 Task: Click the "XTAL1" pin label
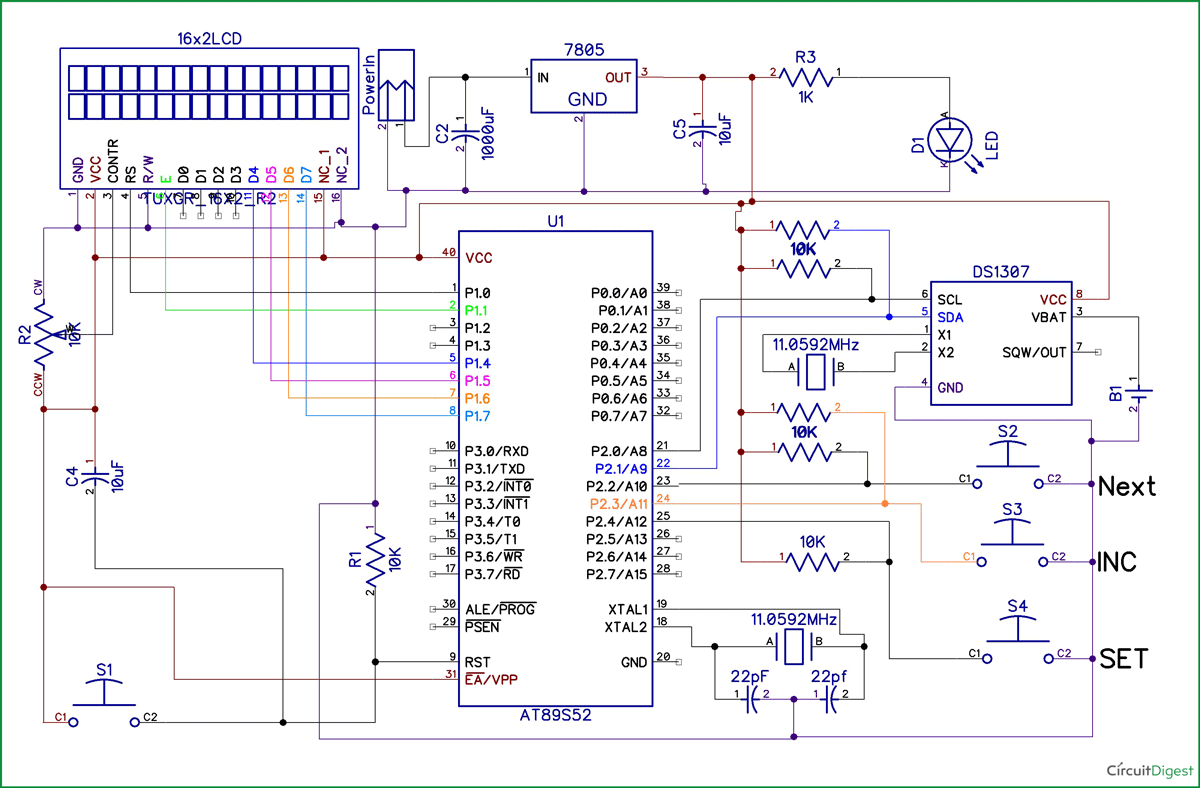(x=628, y=608)
